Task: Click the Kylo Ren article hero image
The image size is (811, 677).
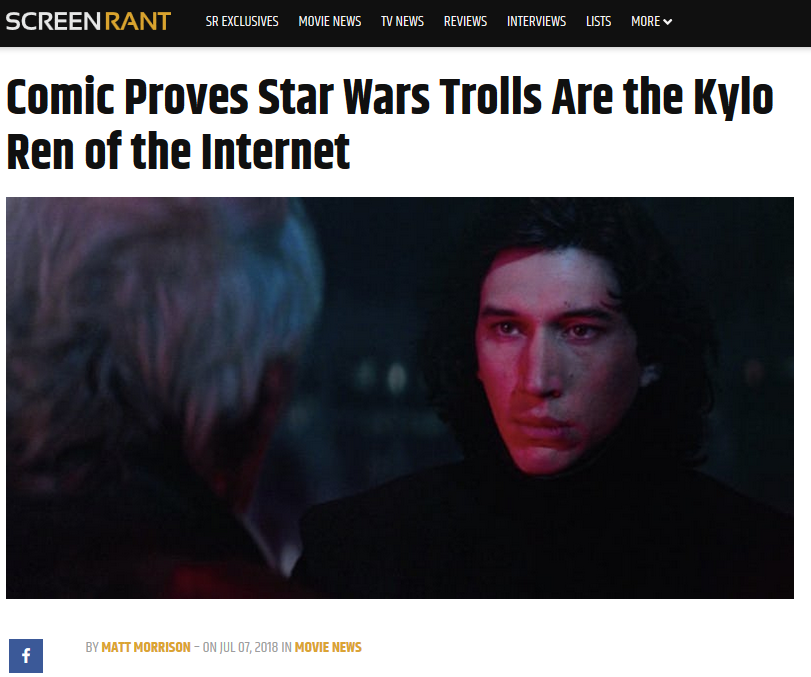Action: 400,398
